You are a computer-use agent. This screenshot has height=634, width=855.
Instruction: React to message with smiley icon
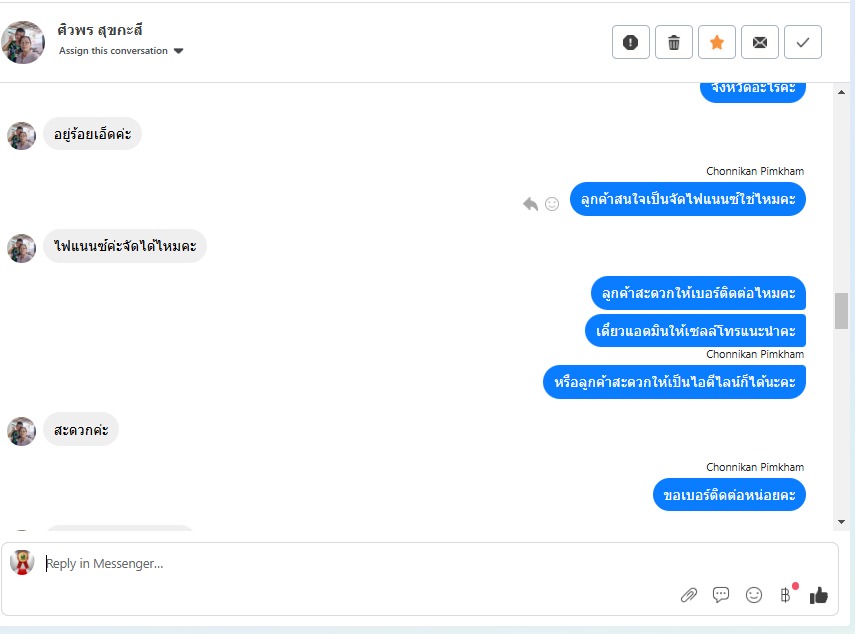coord(552,204)
